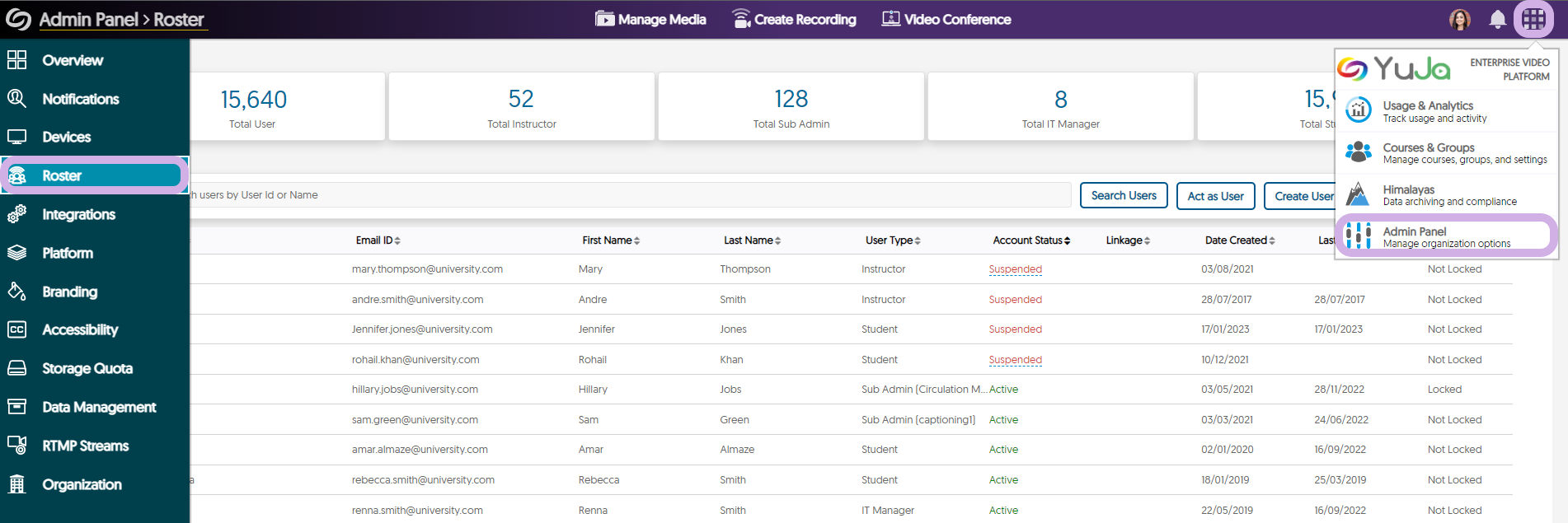Screen dimensions: 1568x523
Task: Open the apps grid menu icon
Action: 1533,19
